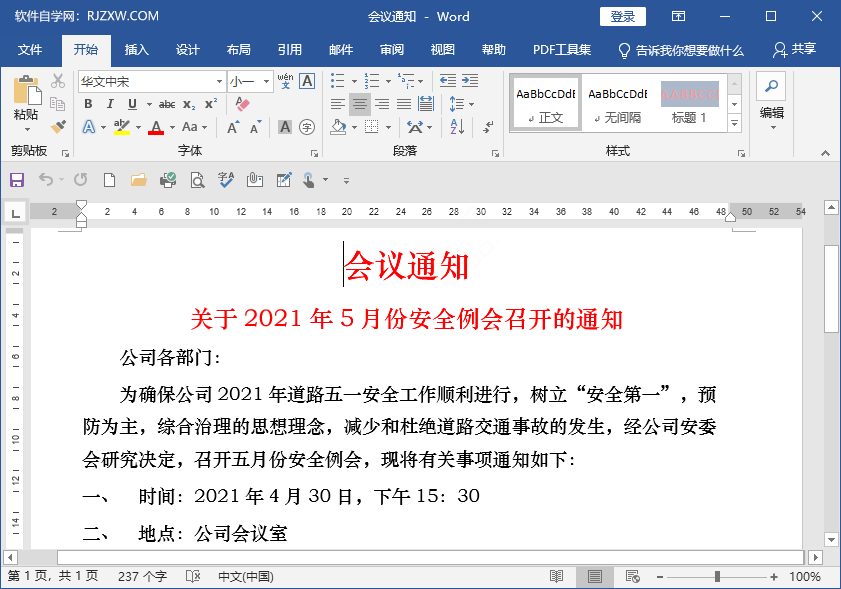This screenshot has width=841, height=589.
Task: Switch to the 插入 ribbon tab
Action: pos(136,49)
